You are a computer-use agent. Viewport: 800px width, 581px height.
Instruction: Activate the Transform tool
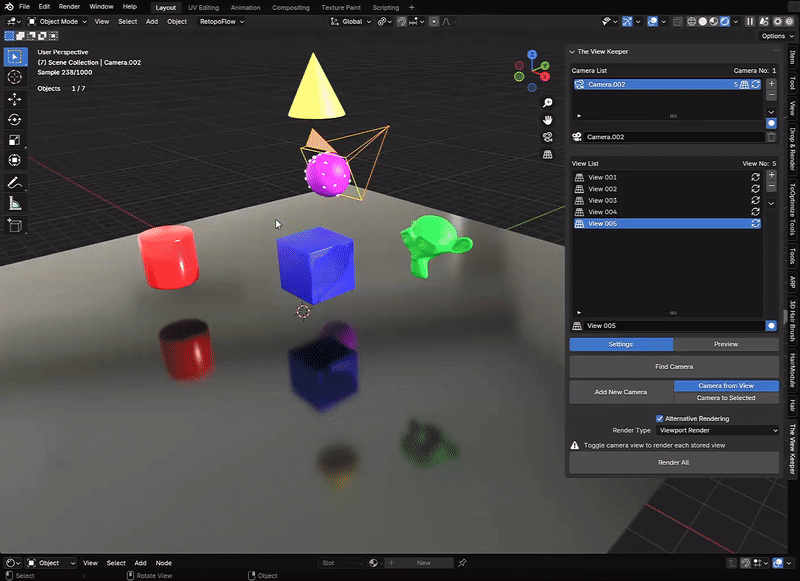pos(15,160)
